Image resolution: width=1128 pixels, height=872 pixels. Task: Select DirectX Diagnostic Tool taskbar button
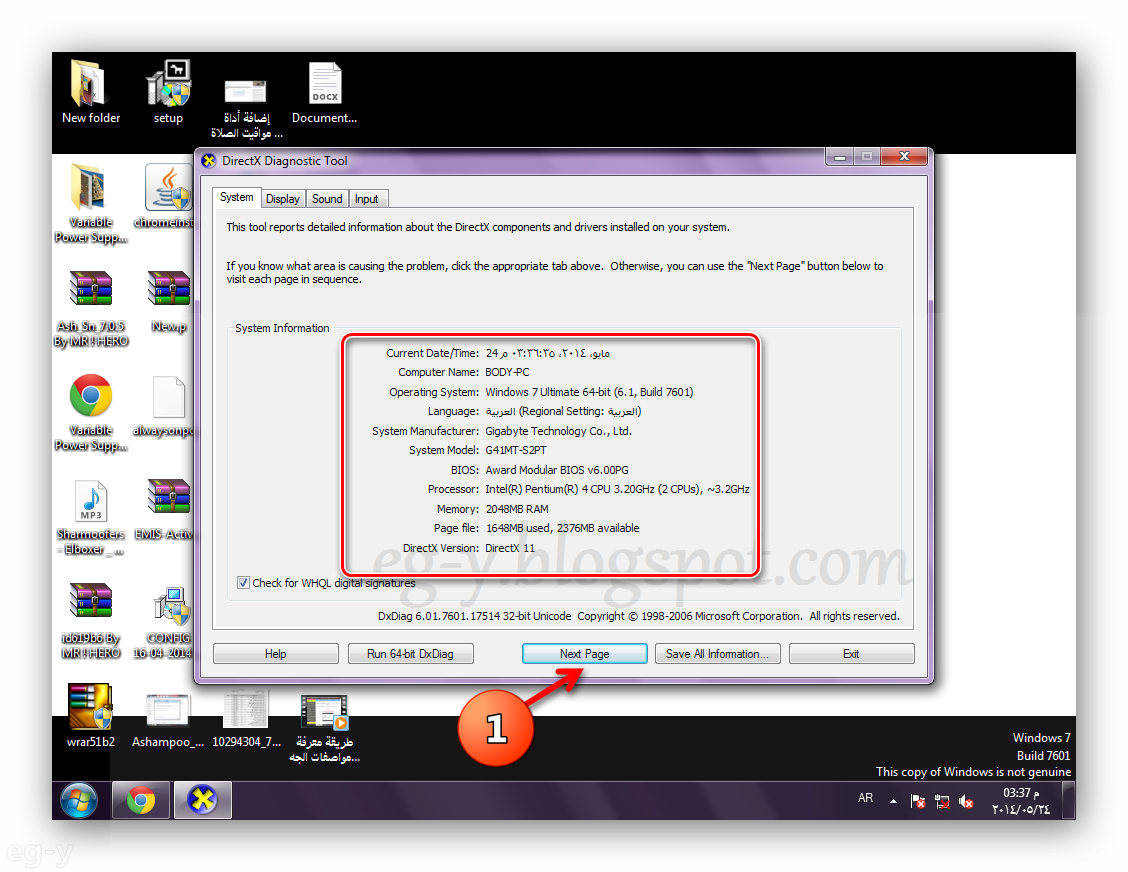click(x=203, y=800)
